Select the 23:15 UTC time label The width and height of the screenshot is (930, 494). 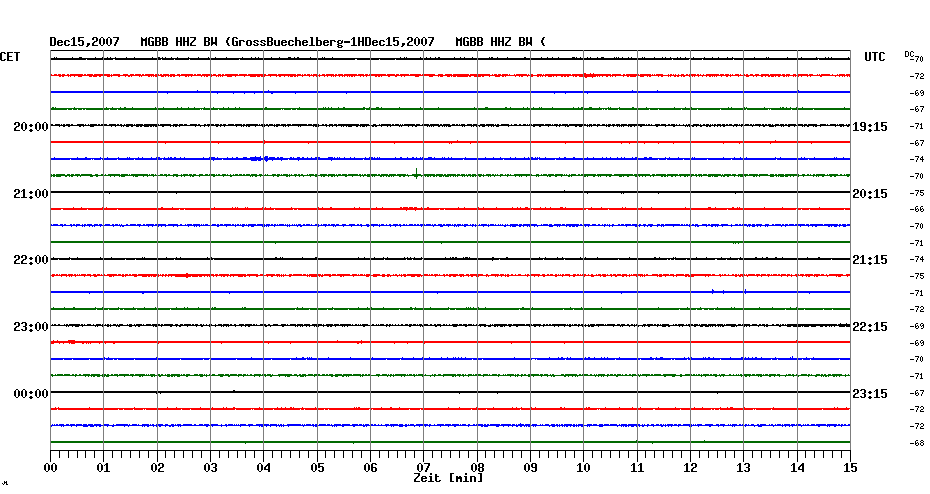[870, 394]
